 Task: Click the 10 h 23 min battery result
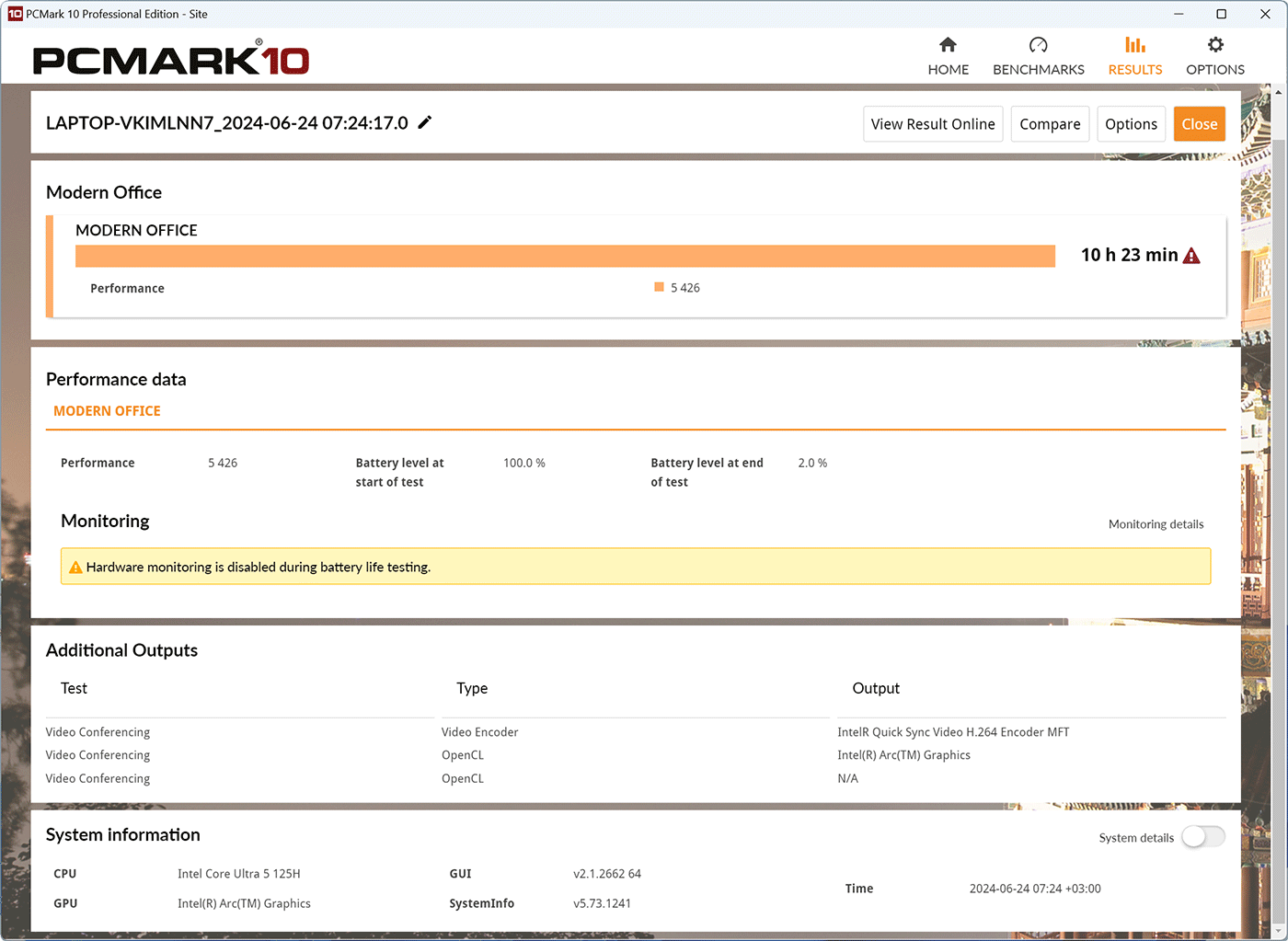[x=1129, y=255]
